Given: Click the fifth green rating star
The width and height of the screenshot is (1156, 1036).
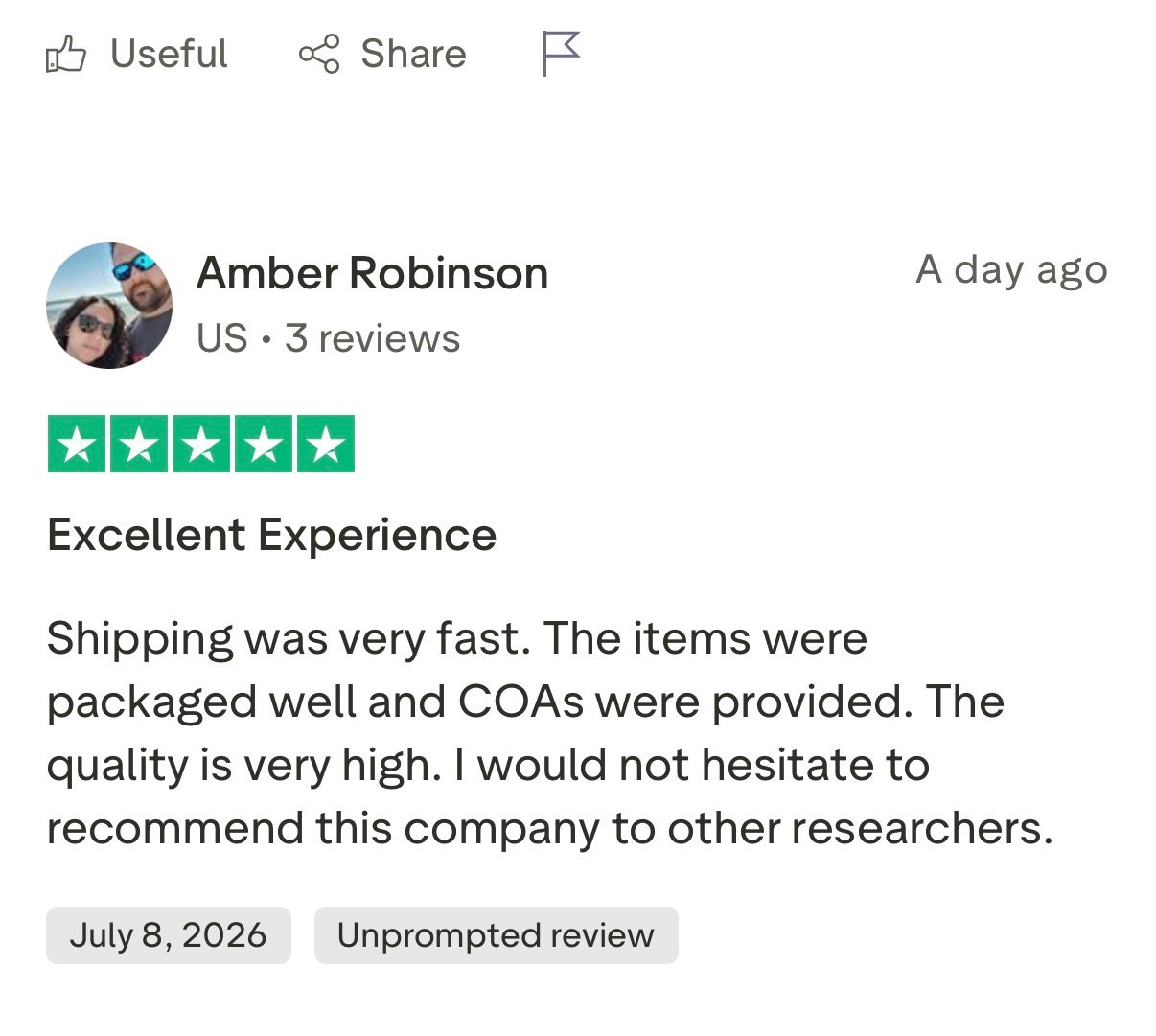Looking at the screenshot, I should point(326,444).
